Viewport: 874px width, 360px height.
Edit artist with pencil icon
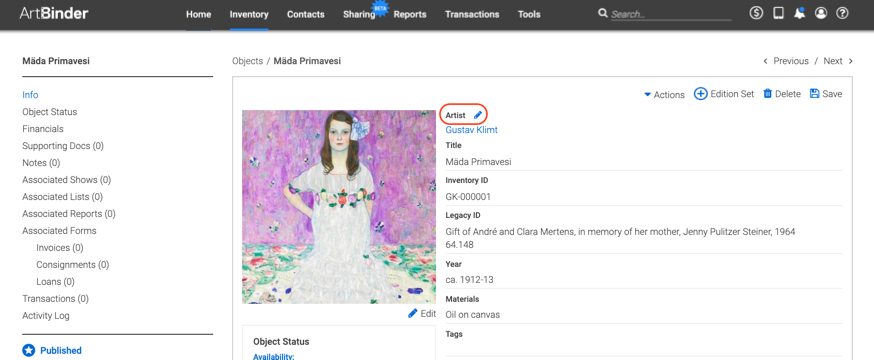pyautogui.click(x=477, y=115)
